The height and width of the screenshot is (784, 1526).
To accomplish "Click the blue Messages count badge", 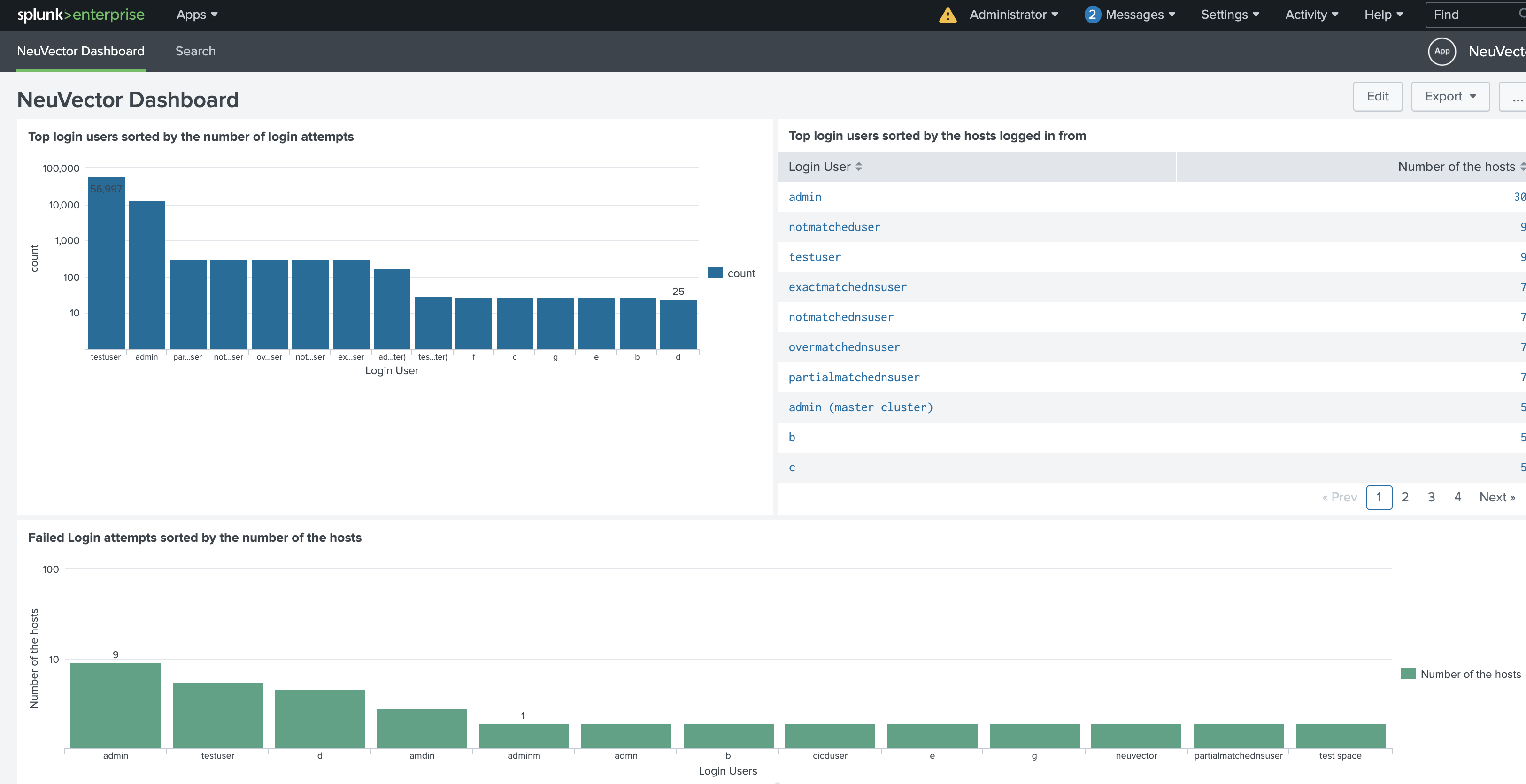I will (x=1092, y=15).
